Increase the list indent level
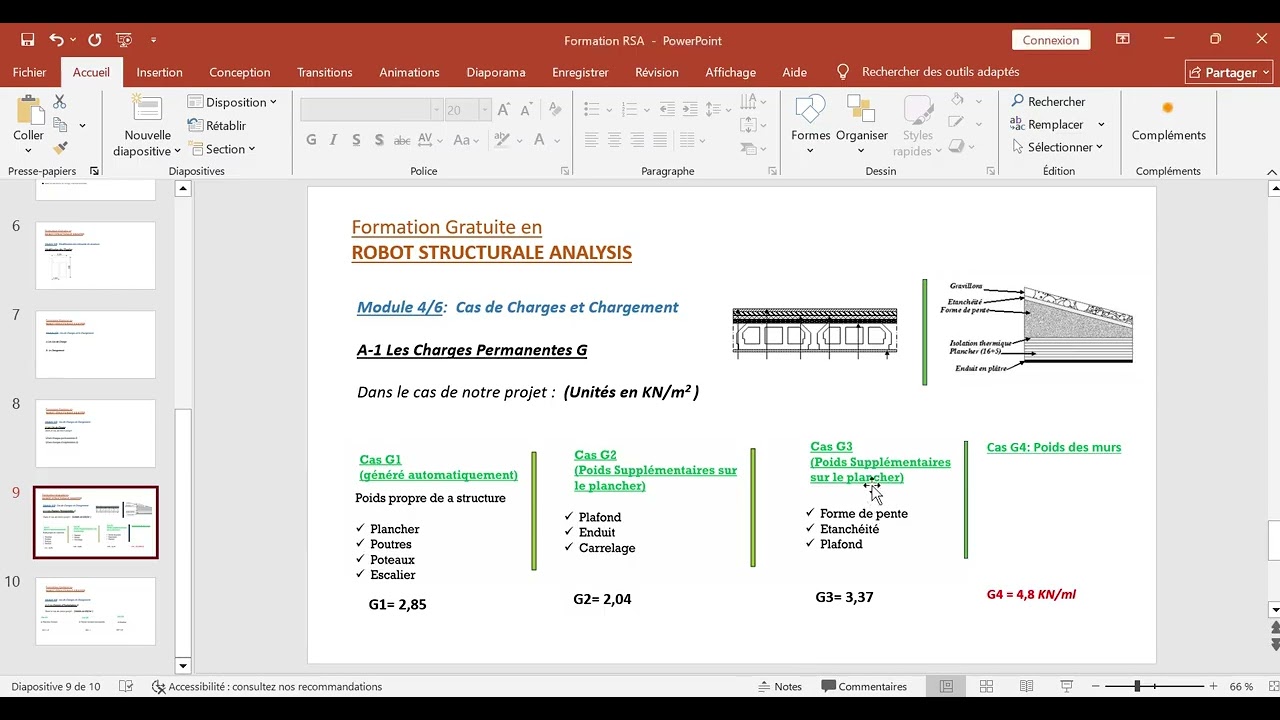Image resolution: width=1280 pixels, height=720 pixels. (692, 109)
